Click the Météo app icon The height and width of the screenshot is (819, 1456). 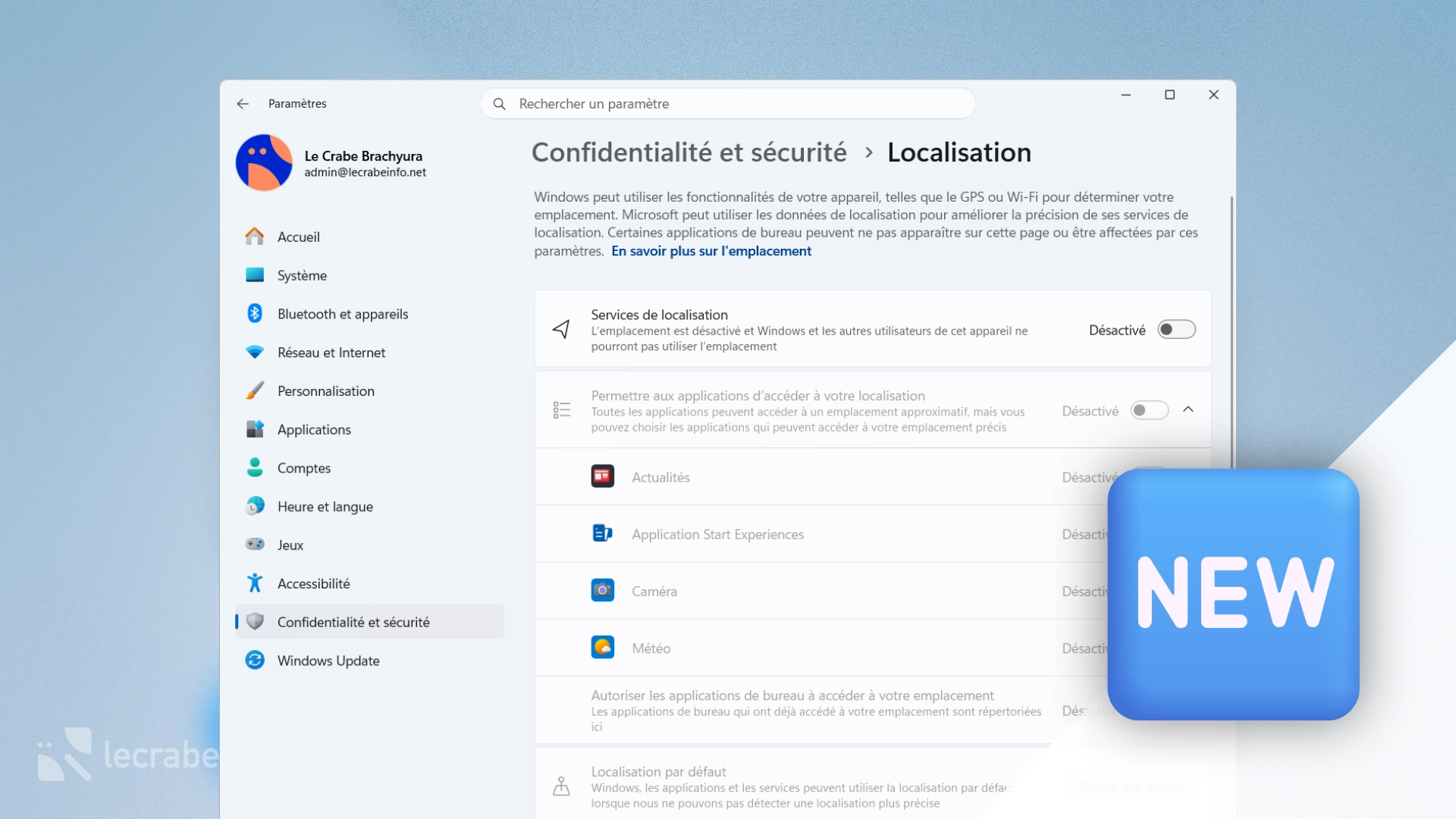603,648
